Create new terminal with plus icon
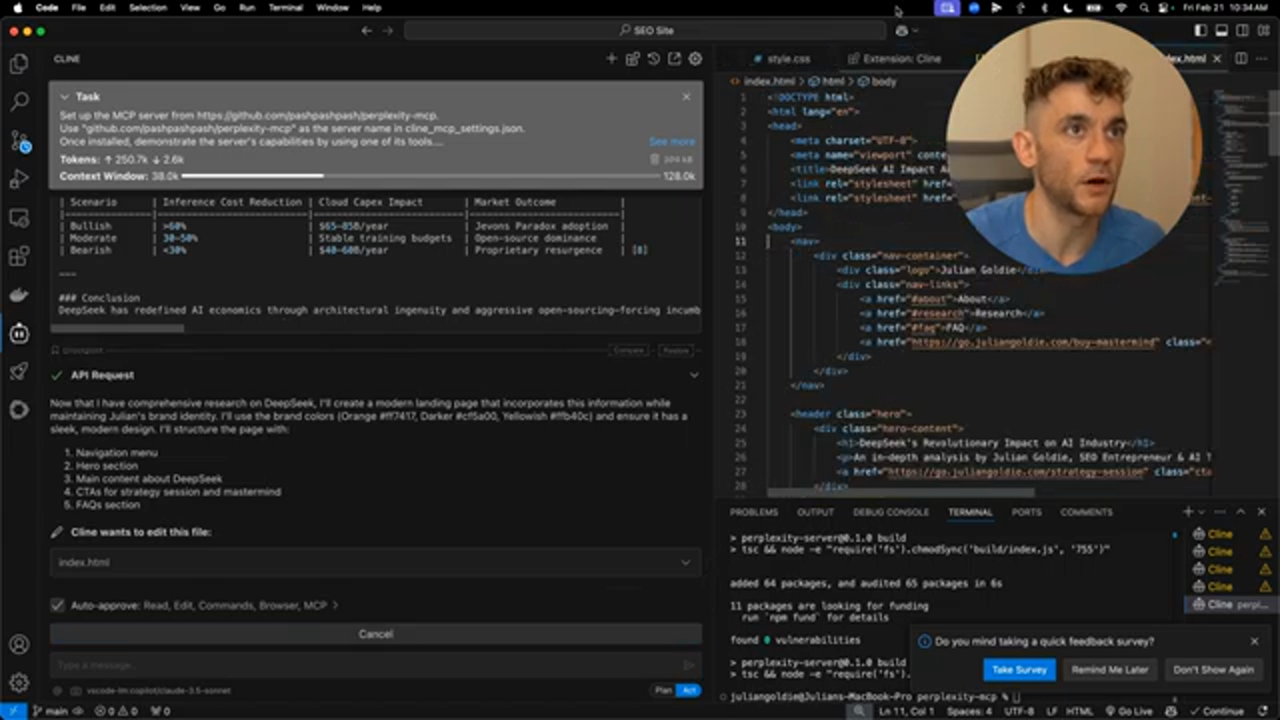Image resolution: width=1280 pixels, height=720 pixels. (1188, 512)
